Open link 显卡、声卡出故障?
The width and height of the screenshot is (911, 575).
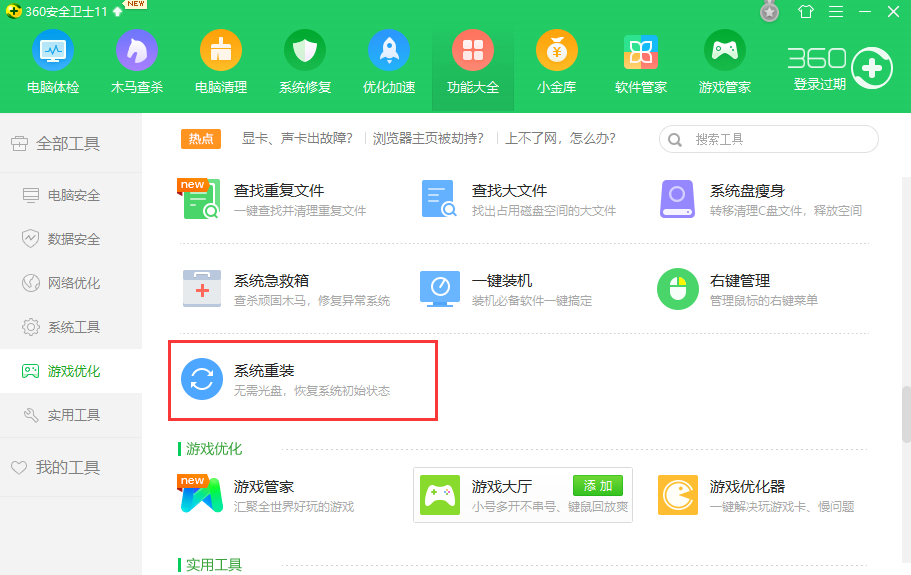(x=297, y=138)
